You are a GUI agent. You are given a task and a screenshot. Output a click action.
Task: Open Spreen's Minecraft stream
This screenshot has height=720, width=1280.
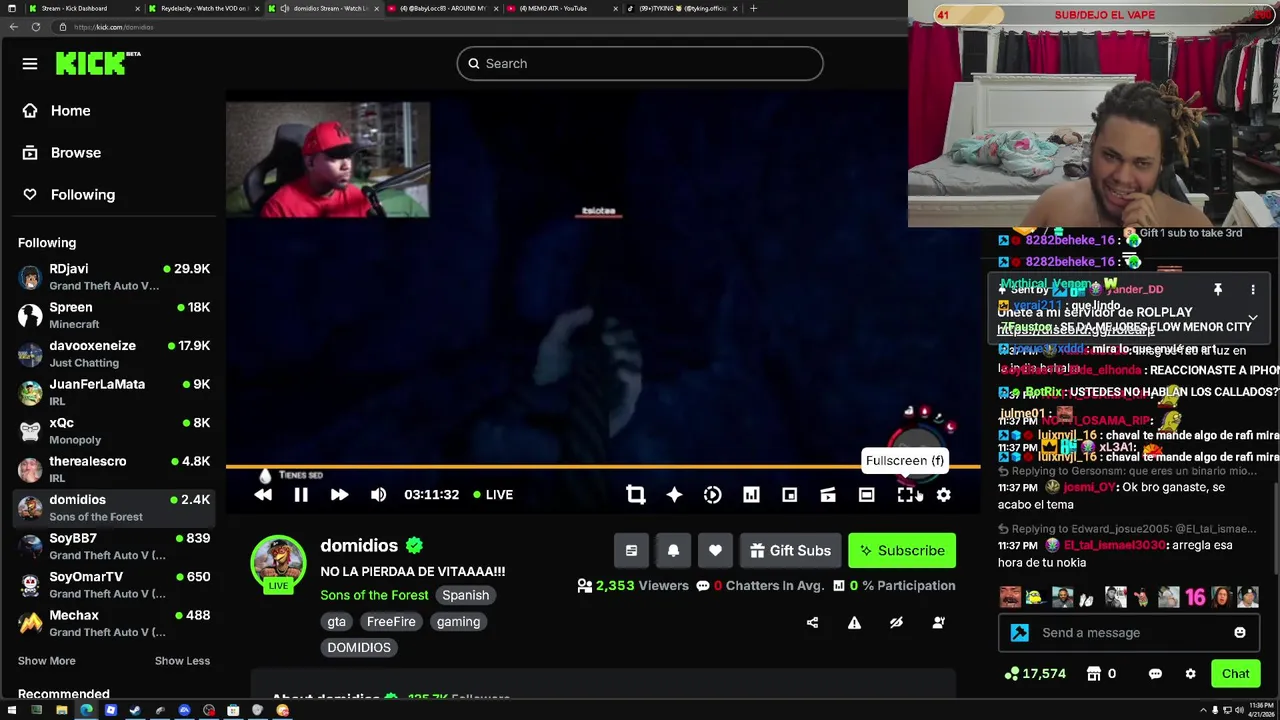pyautogui.click(x=114, y=316)
